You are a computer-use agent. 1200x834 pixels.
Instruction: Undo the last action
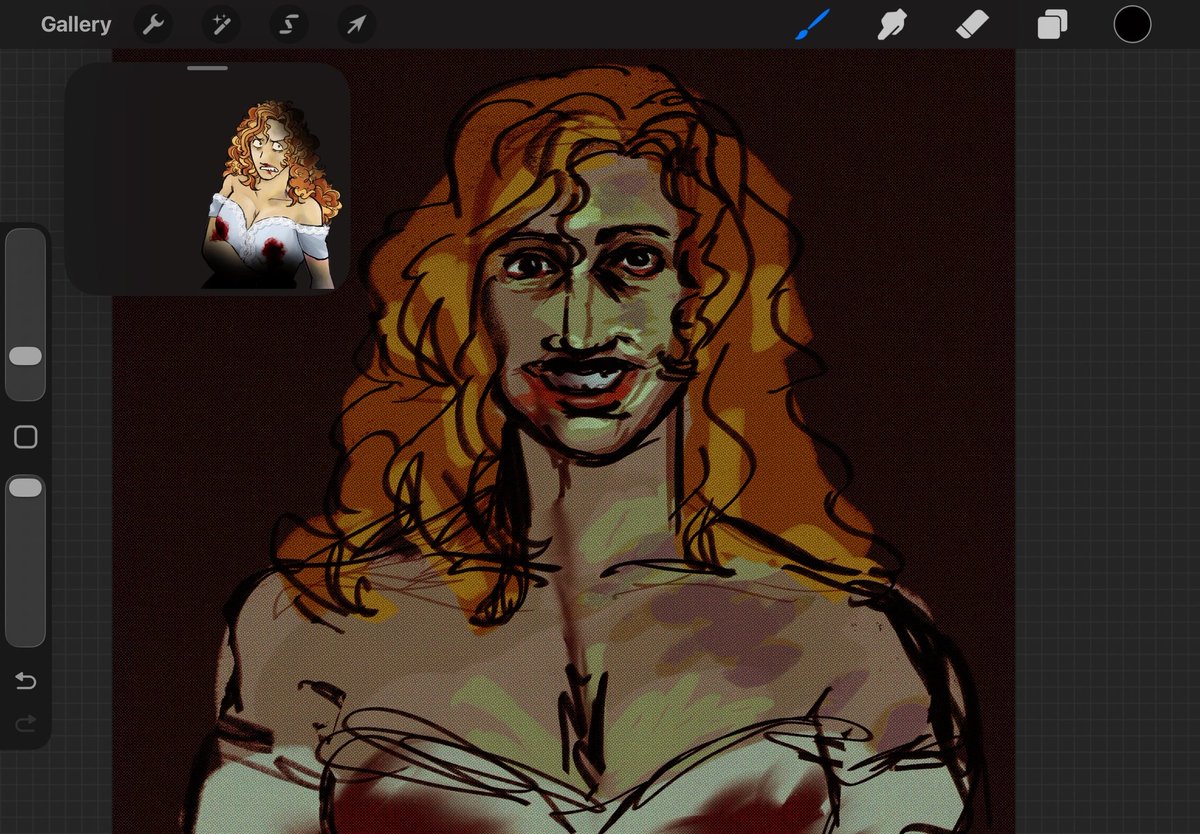(26, 681)
